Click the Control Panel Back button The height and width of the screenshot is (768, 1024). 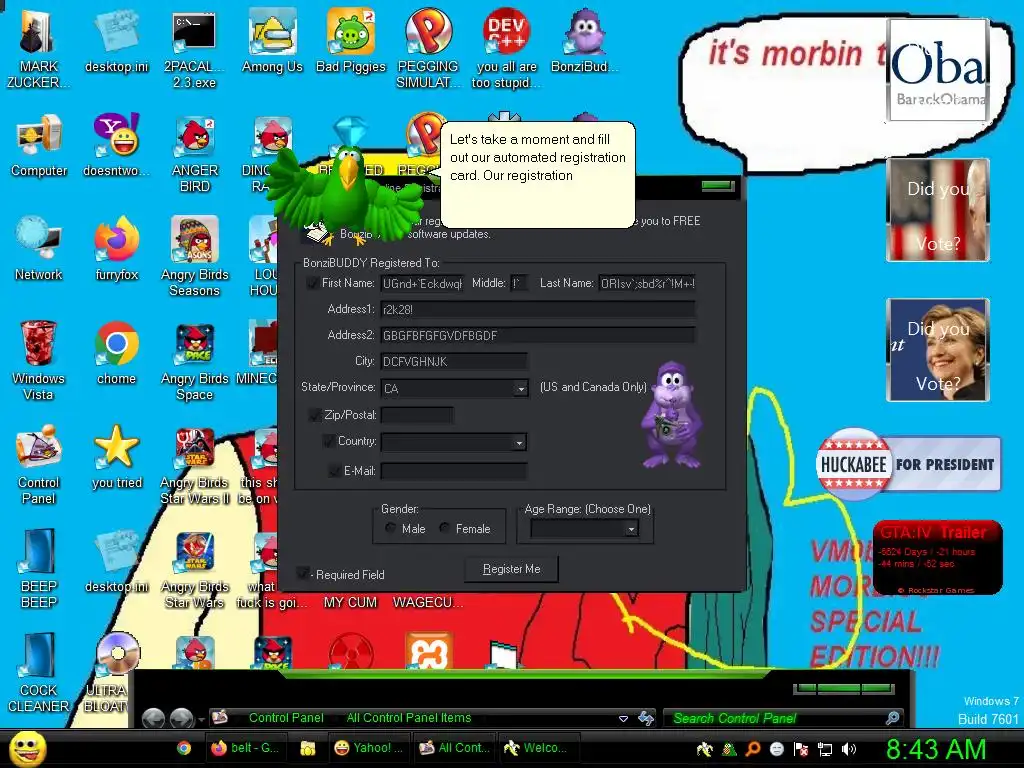click(153, 718)
